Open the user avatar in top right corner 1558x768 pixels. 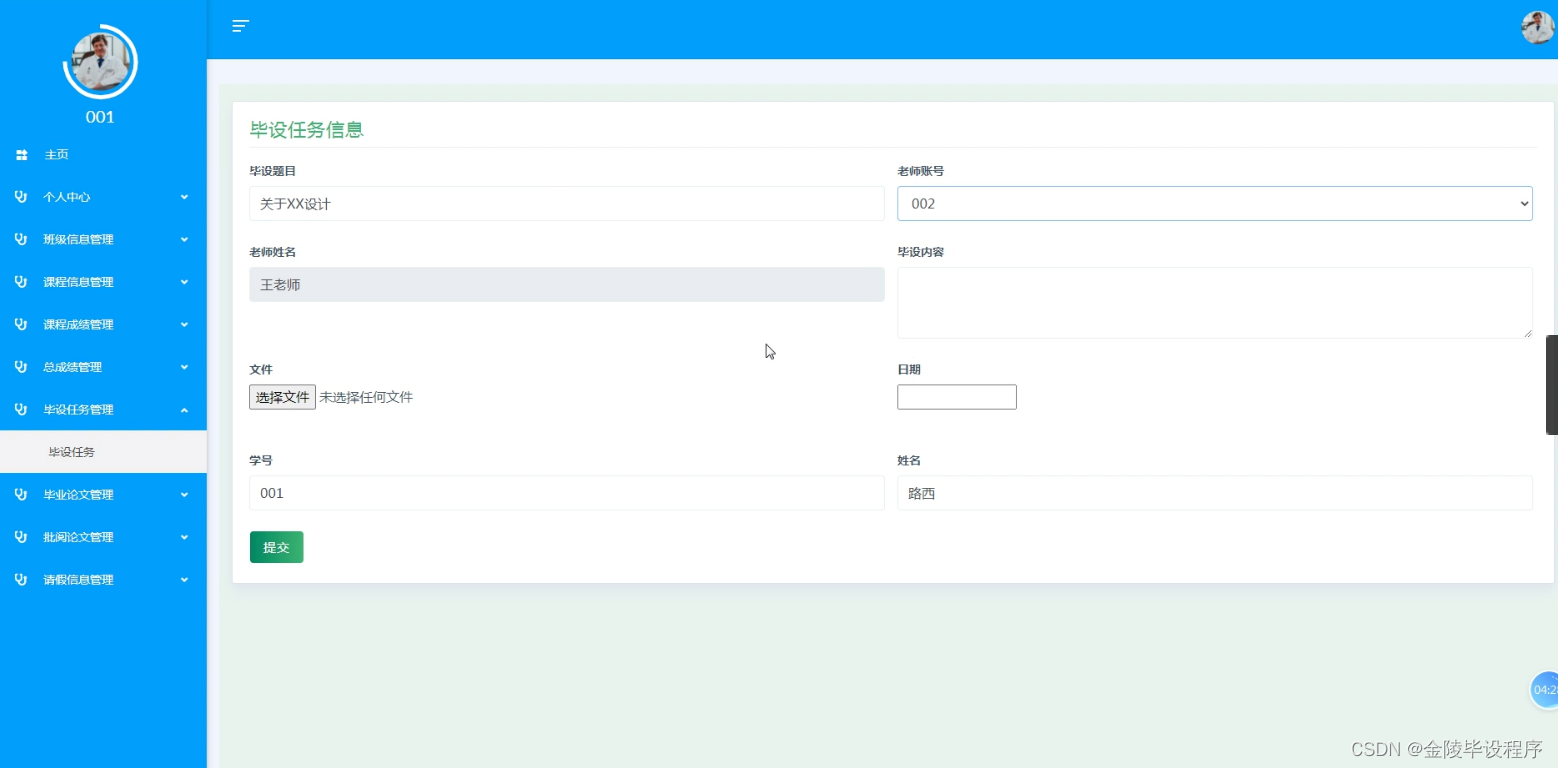[x=1537, y=27]
